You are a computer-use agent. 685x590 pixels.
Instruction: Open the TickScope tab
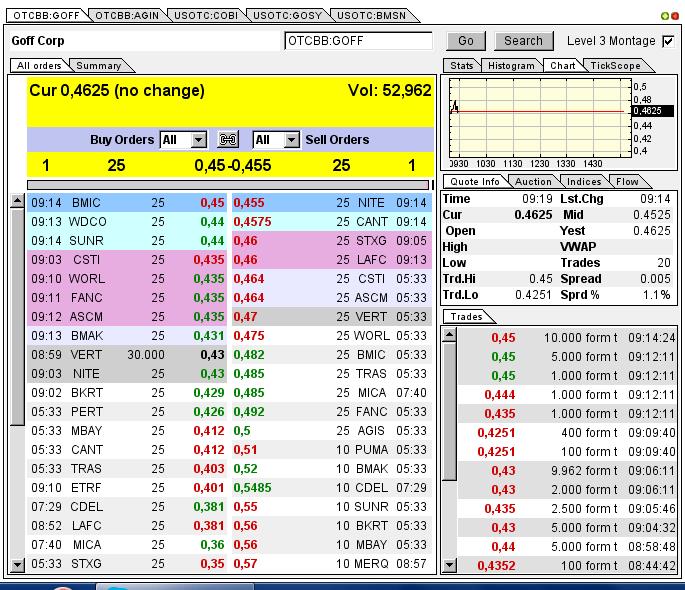[616, 66]
